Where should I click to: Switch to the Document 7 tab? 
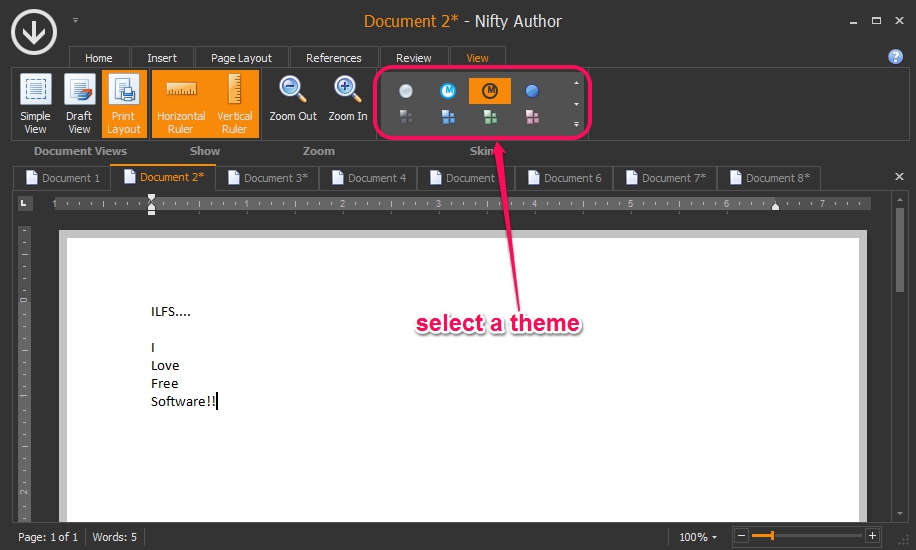[666, 178]
